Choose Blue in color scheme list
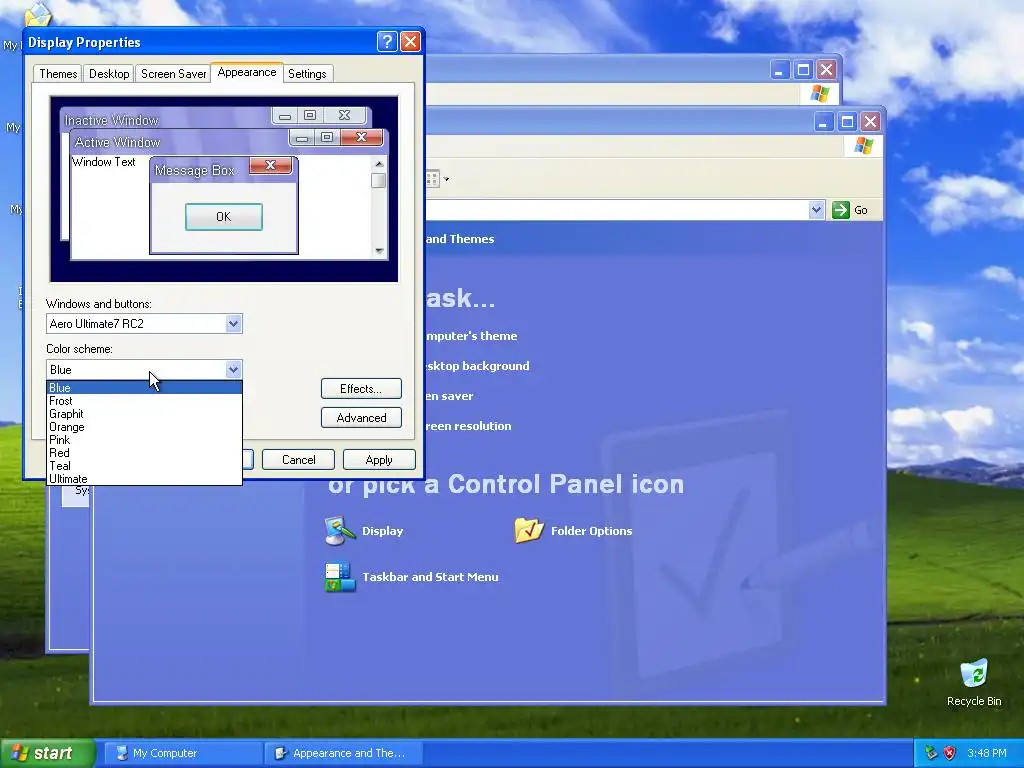 (144, 388)
